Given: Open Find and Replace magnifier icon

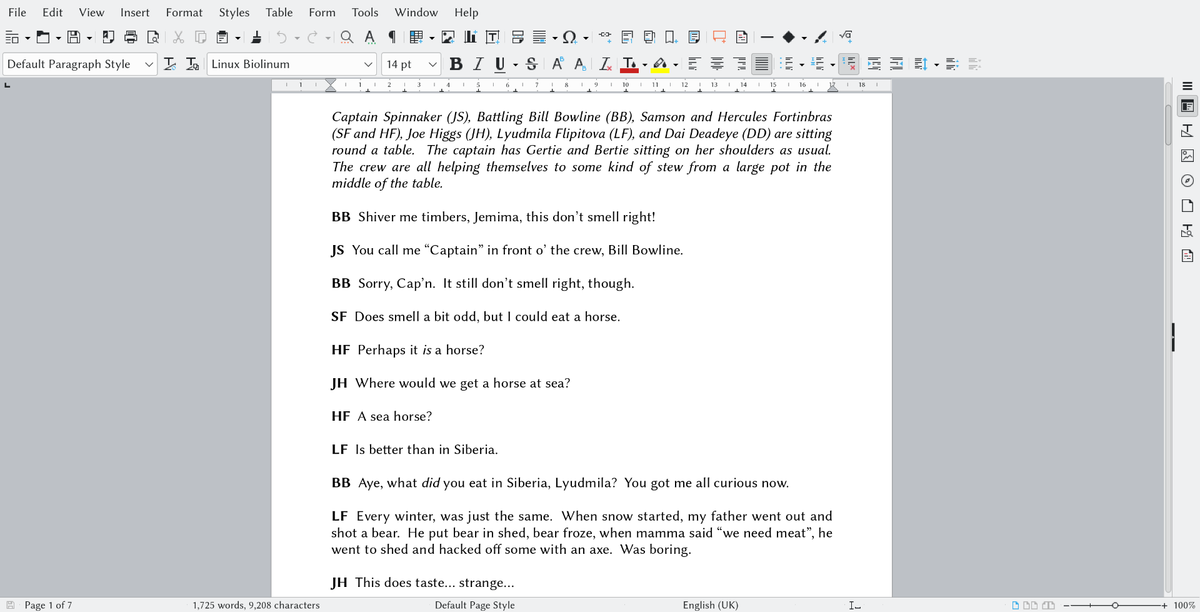Looking at the screenshot, I should pyautogui.click(x=346, y=37).
